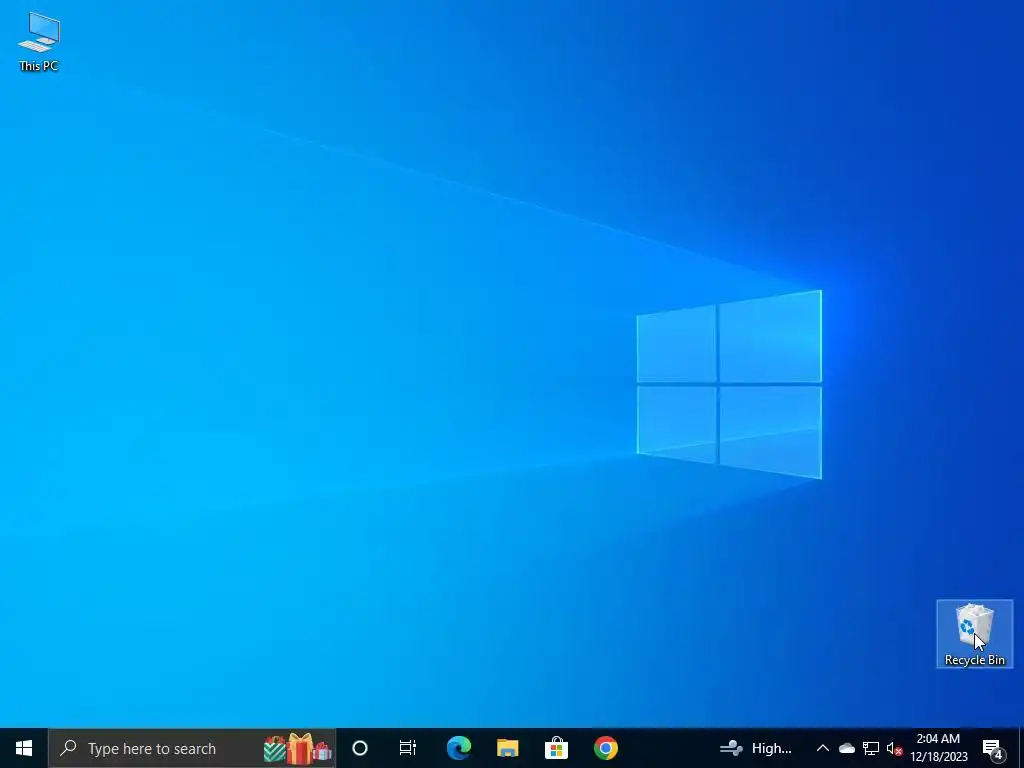This screenshot has height=768, width=1024.
Task: Click the OneDrive cloud tray icon
Action: [847, 748]
